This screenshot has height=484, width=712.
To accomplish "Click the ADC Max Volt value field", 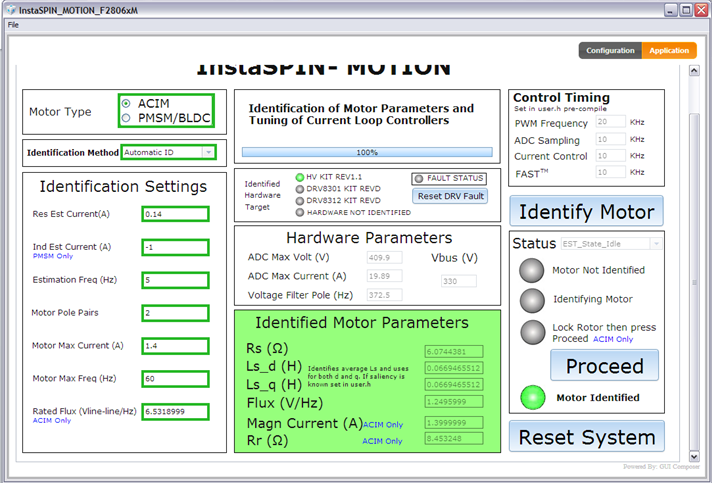I will [x=384, y=257].
